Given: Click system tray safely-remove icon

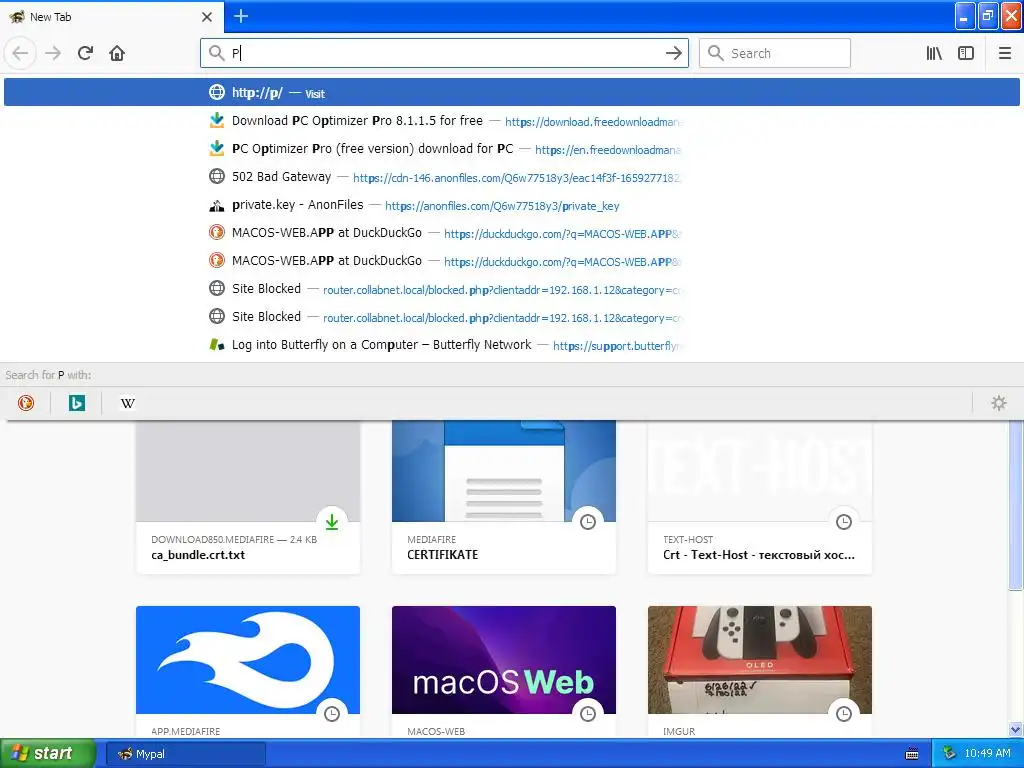Looking at the screenshot, I should [x=949, y=754].
